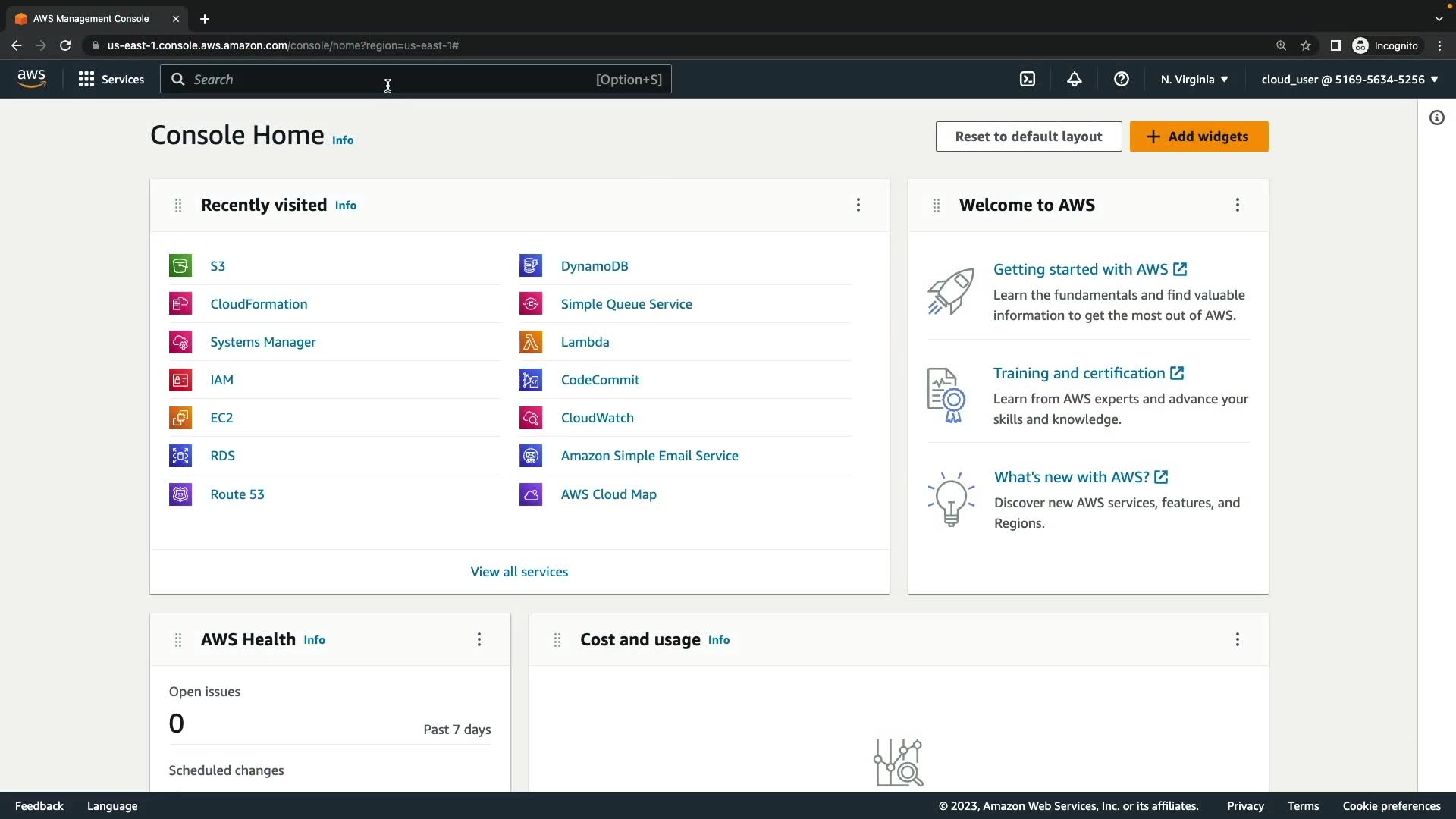Open the Services menu
Viewport: 1456px width, 819px height.
[x=111, y=79]
